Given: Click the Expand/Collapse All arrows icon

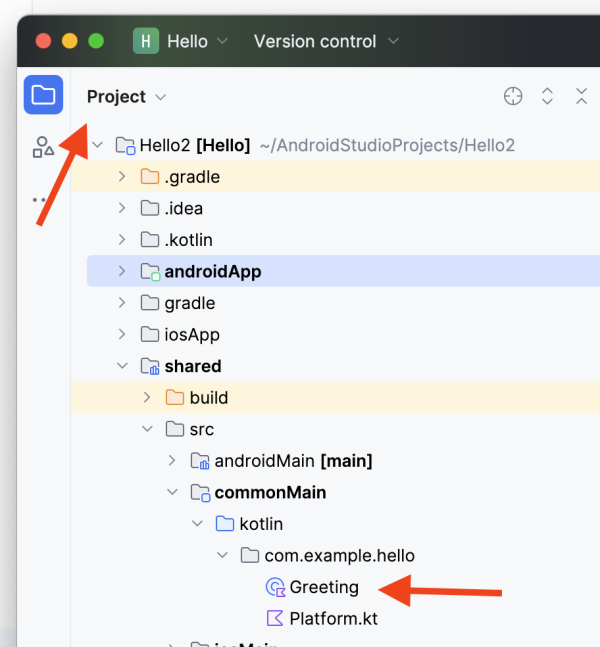Looking at the screenshot, I should [547, 96].
